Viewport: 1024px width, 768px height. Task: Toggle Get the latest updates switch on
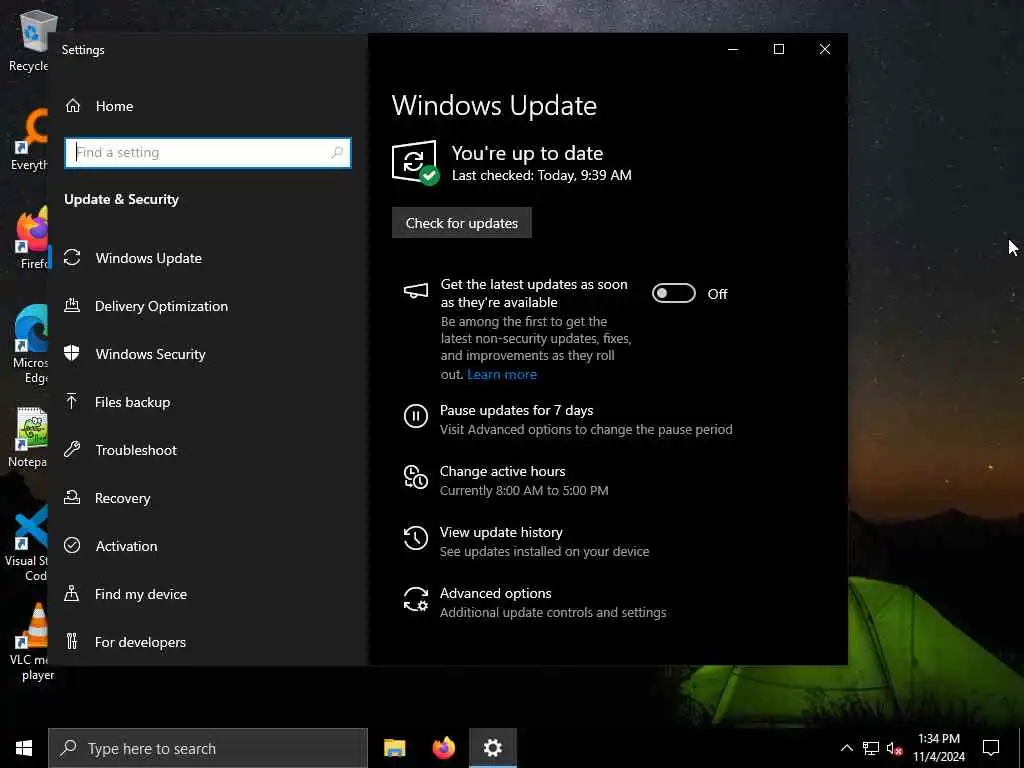674,293
